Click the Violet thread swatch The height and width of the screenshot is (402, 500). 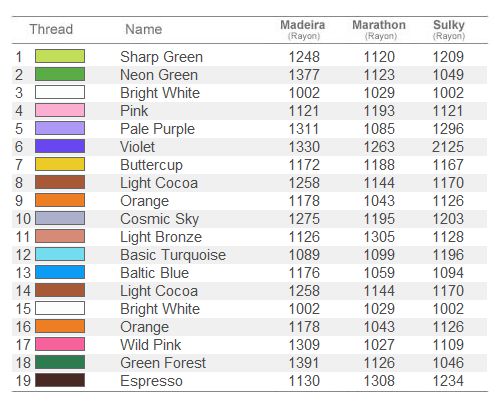coord(60,146)
